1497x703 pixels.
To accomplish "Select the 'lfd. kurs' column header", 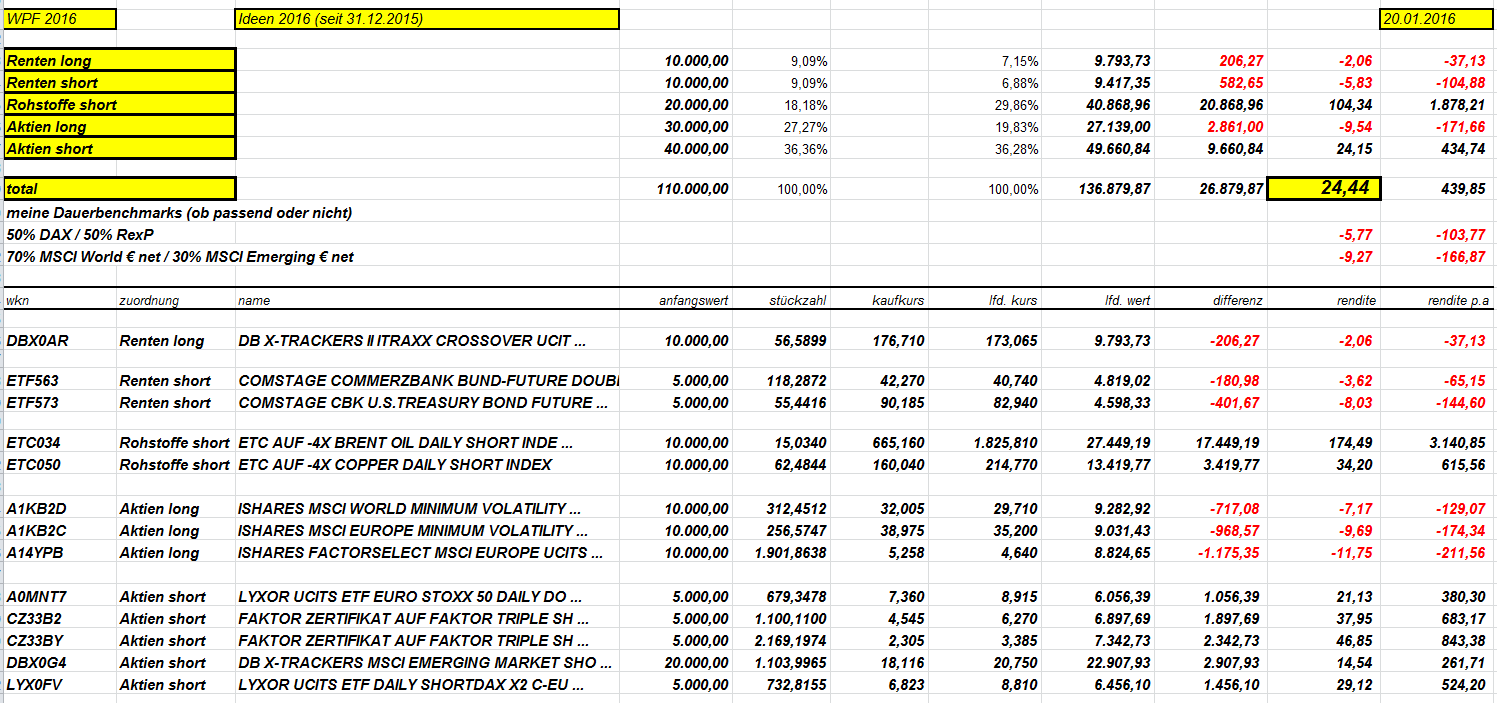I will (1013, 300).
